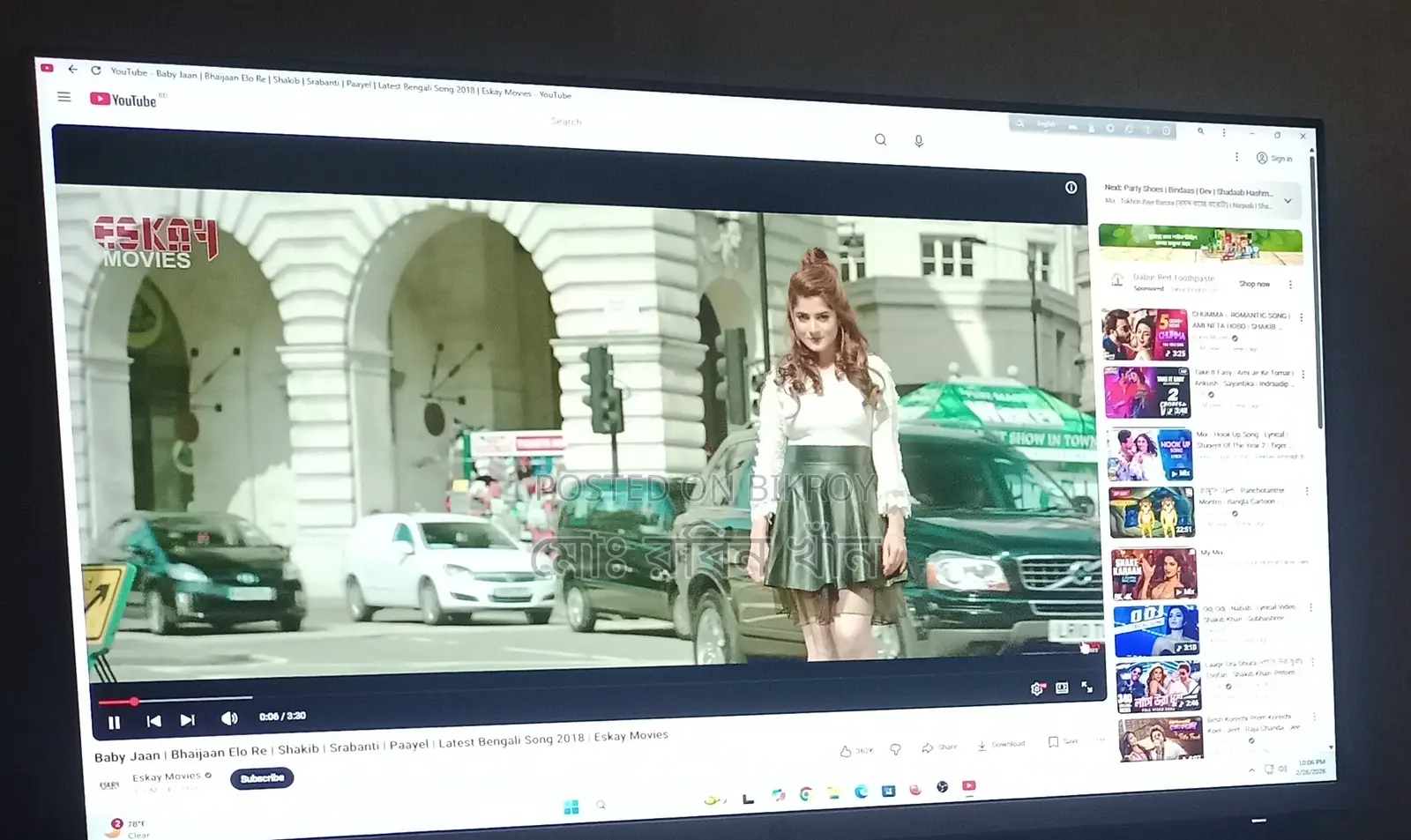This screenshot has height=840, width=1411.
Task: Go to the YouTube home logo
Action: point(123,100)
